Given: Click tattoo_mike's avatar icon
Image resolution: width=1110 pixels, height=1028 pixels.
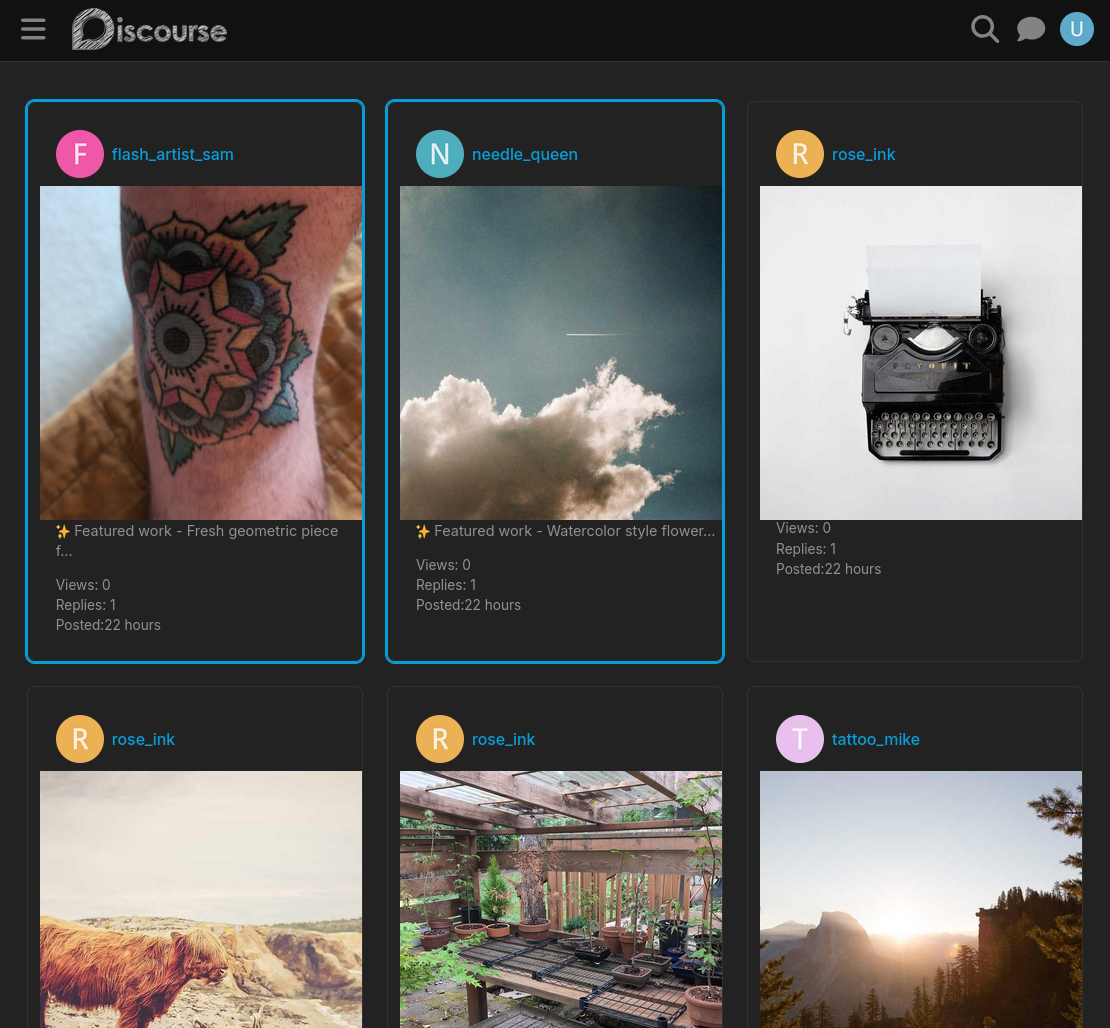Looking at the screenshot, I should (800, 739).
